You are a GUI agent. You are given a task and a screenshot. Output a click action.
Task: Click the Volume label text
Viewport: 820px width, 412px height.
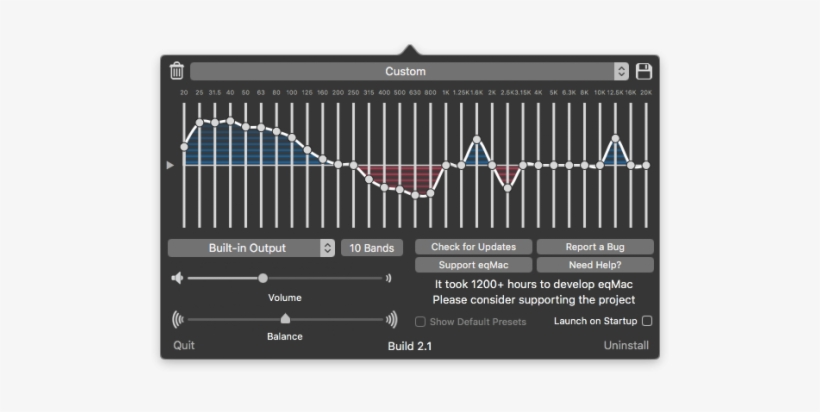[285, 297]
